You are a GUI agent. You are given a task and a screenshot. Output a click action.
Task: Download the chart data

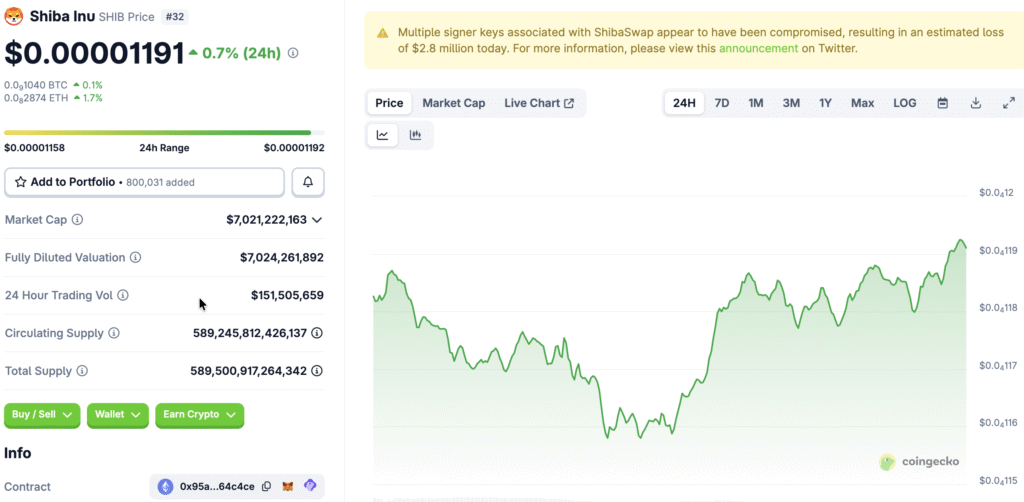point(976,103)
